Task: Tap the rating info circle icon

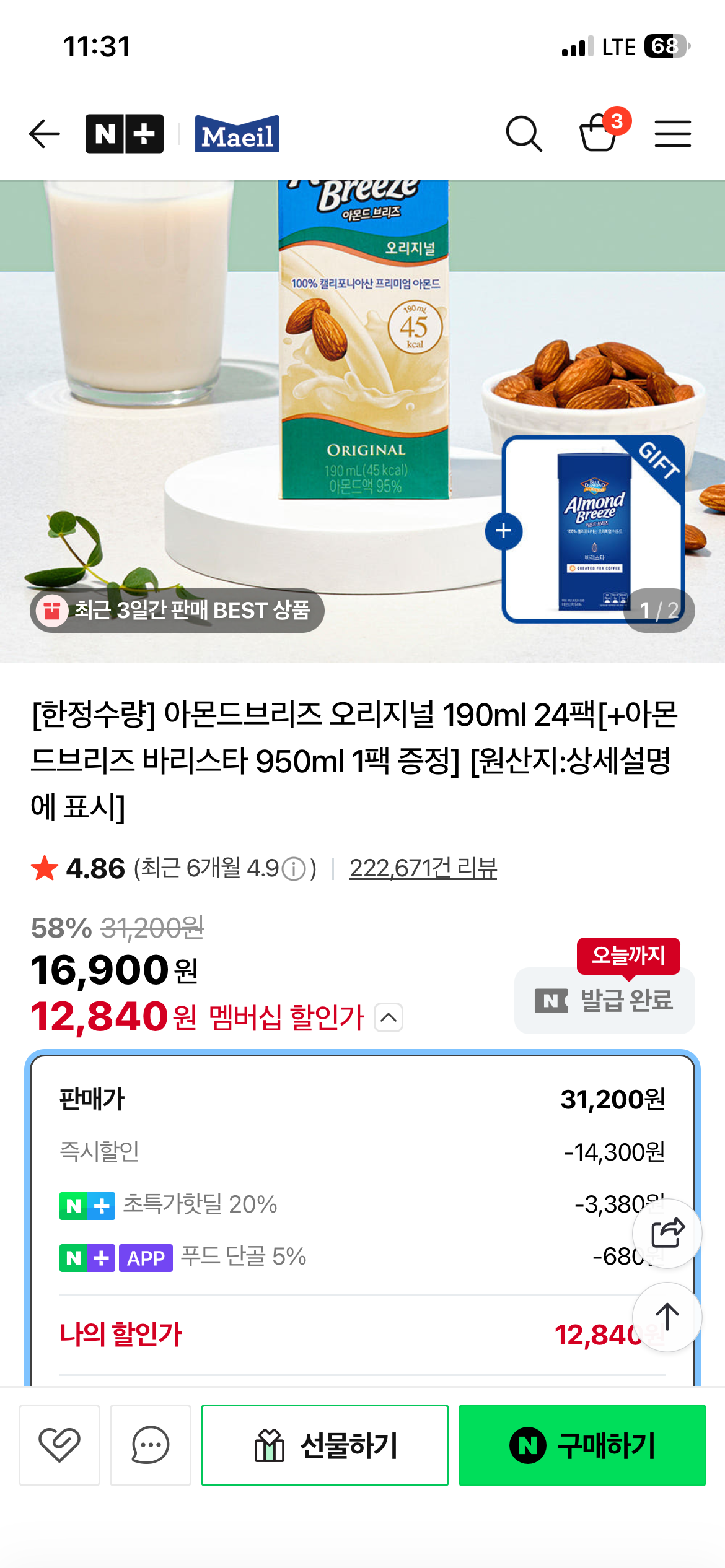Action: [294, 869]
